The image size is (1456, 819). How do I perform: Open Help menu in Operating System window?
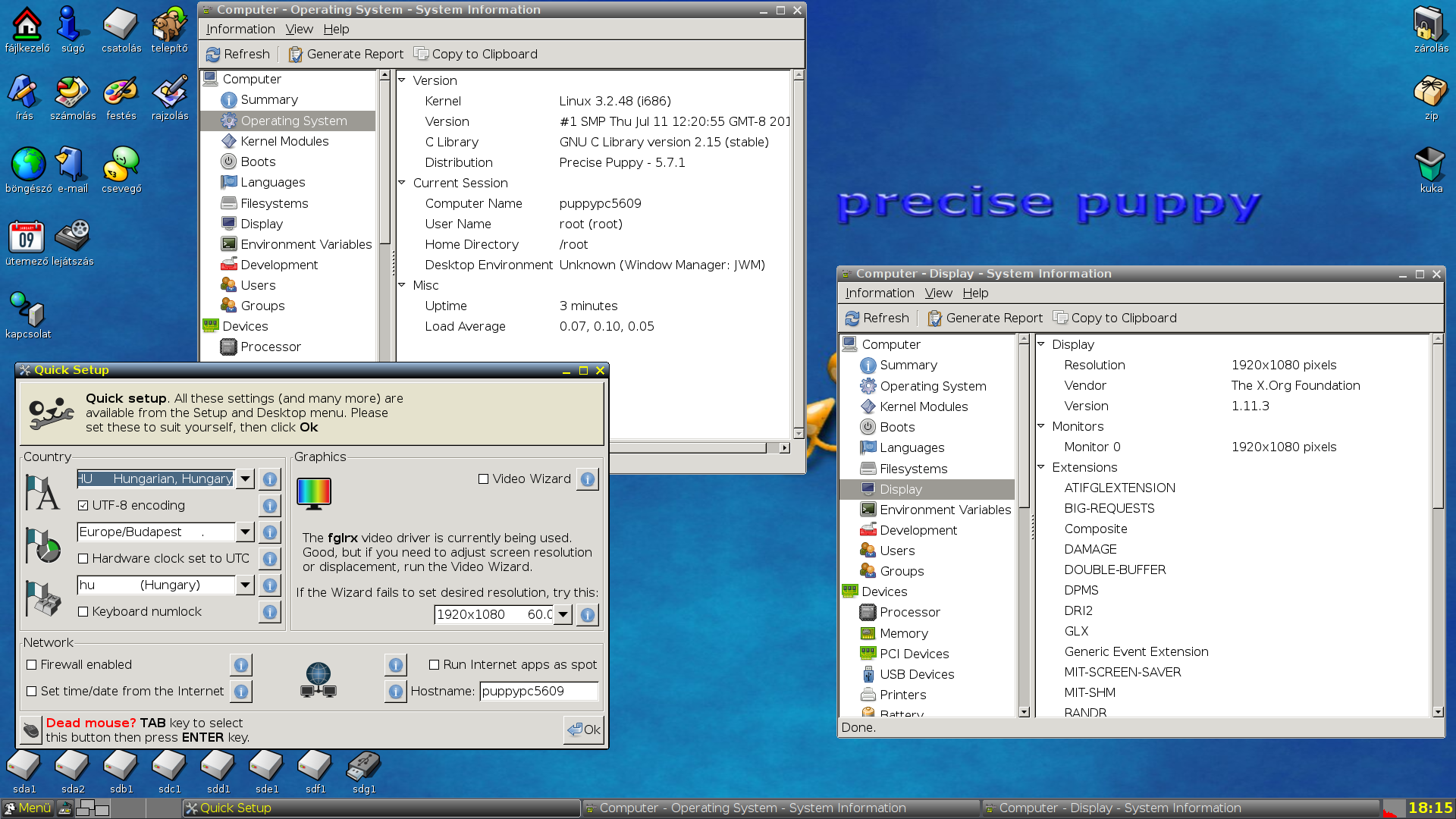tap(336, 29)
